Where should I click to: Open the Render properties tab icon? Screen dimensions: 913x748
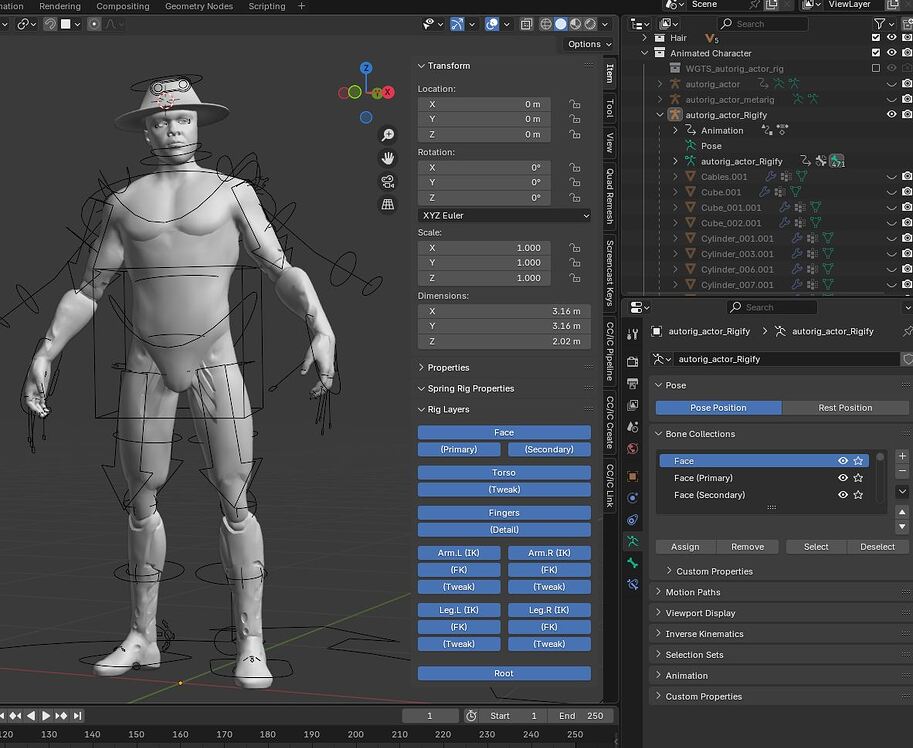pyautogui.click(x=633, y=361)
